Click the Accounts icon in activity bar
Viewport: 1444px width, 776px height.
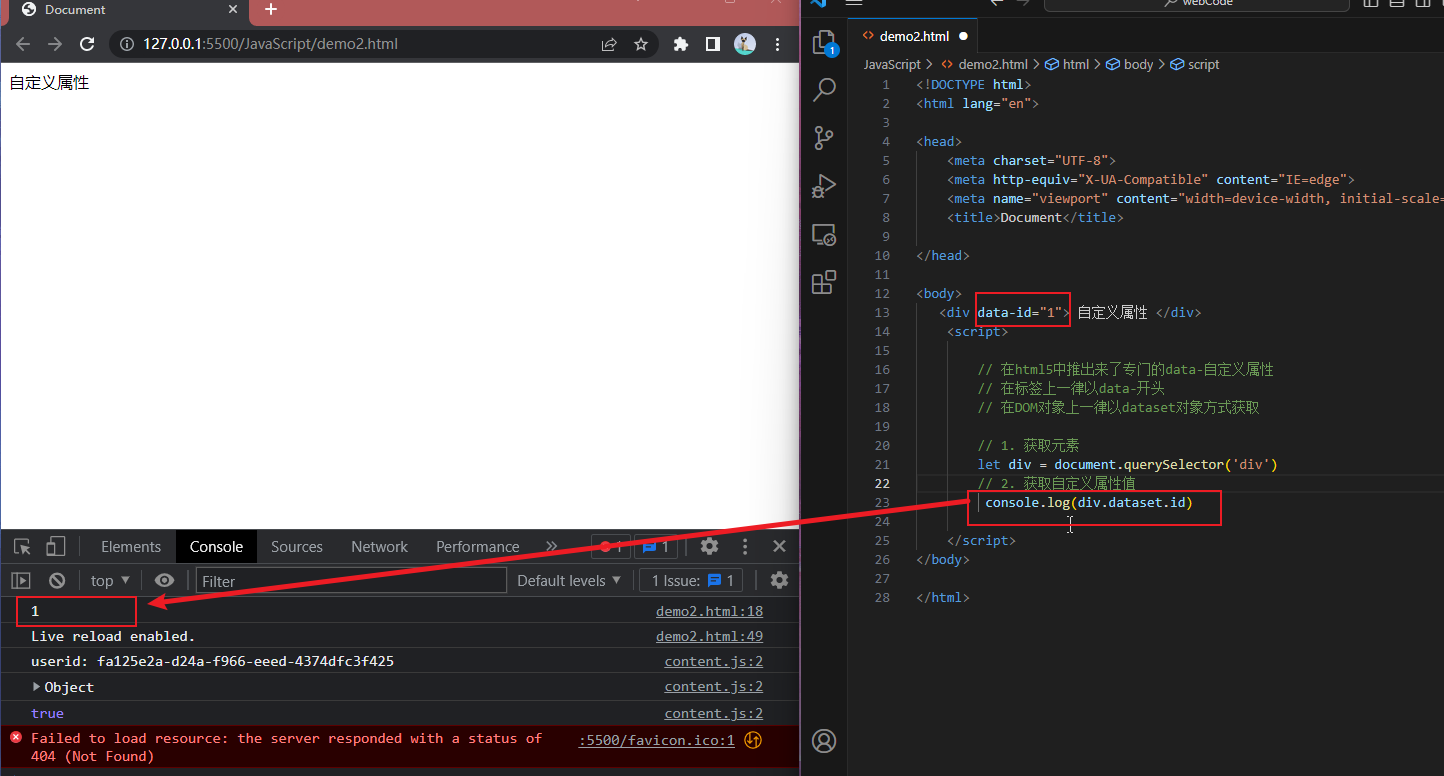[x=824, y=741]
